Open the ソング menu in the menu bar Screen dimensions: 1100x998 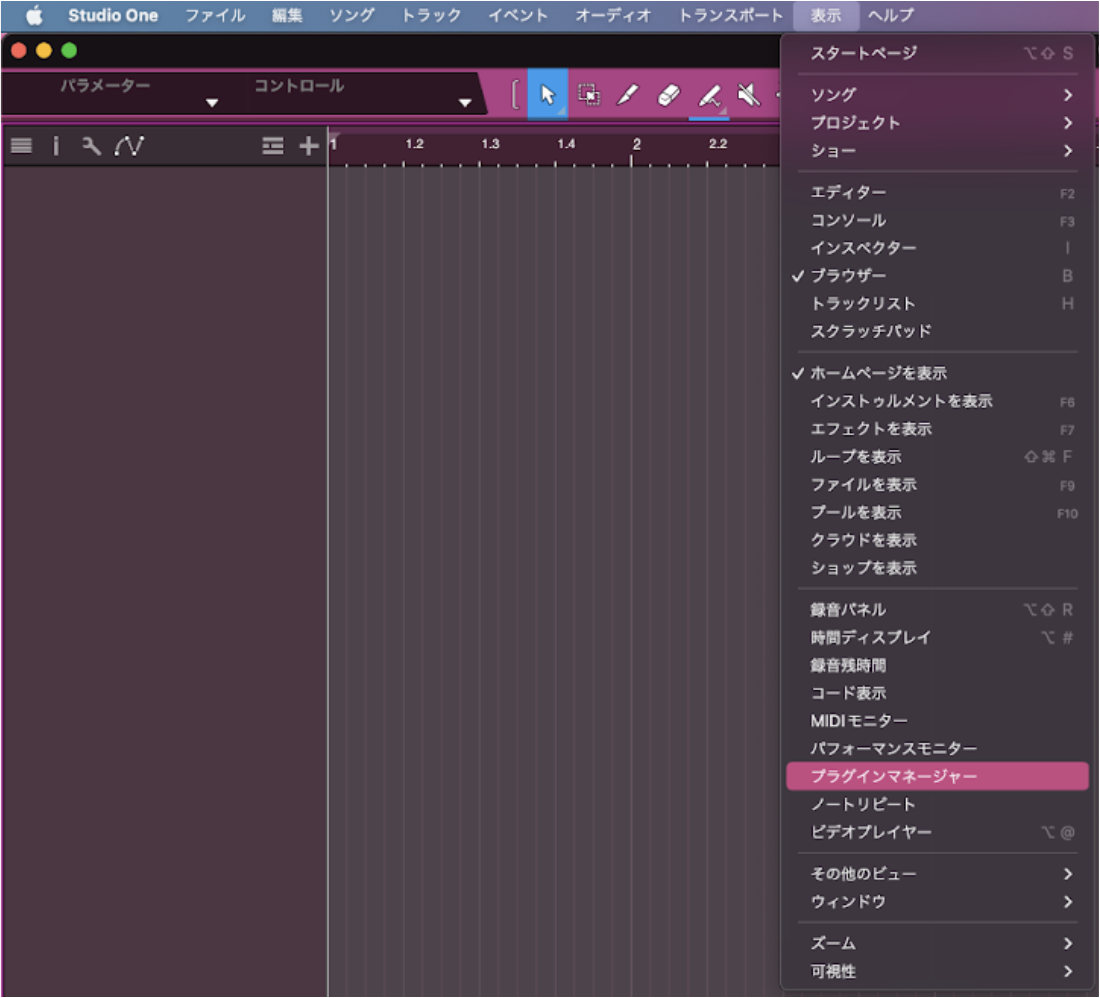(x=352, y=15)
